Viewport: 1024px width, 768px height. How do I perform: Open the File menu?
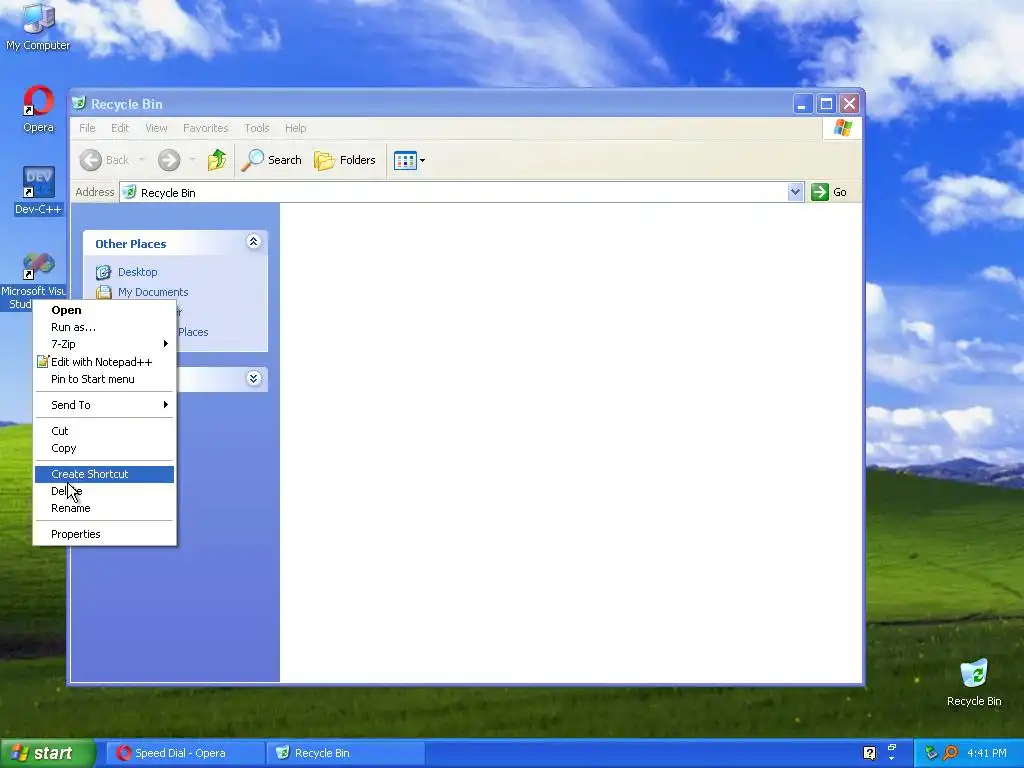87,128
